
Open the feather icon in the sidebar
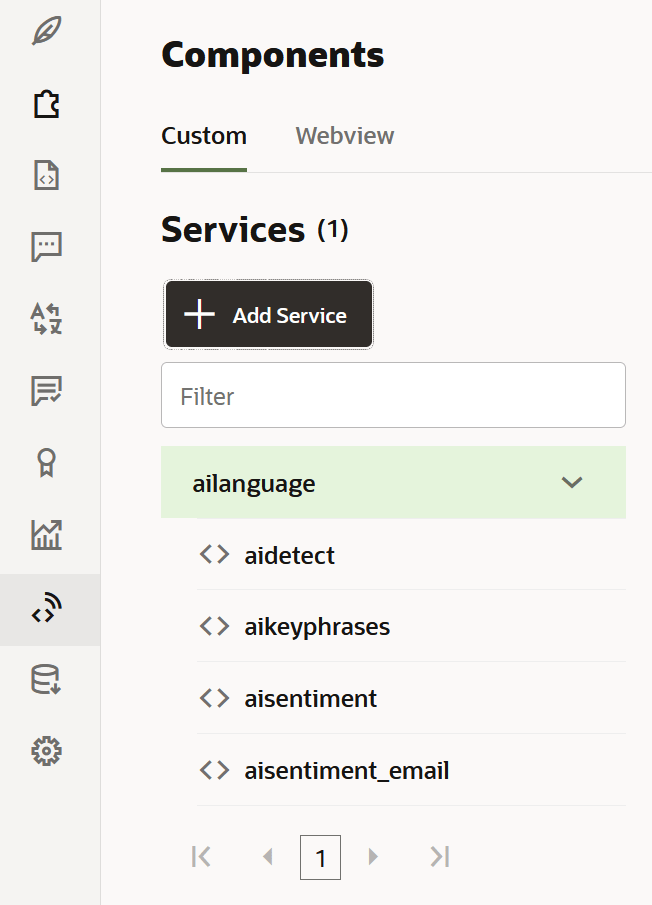click(x=47, y=31)
